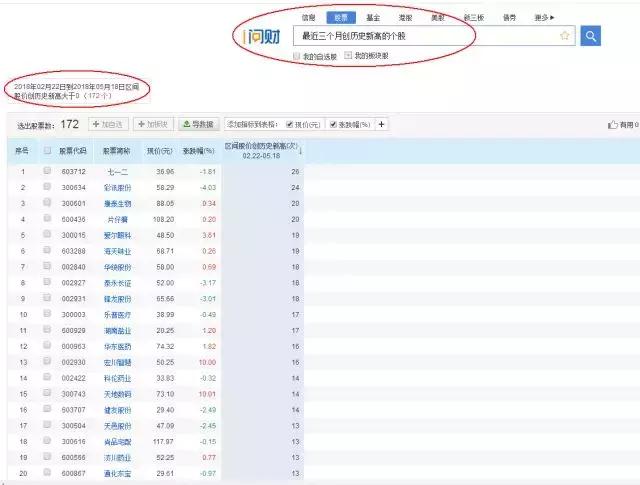
Task: Click the 加自选 button
Action: 108,124
